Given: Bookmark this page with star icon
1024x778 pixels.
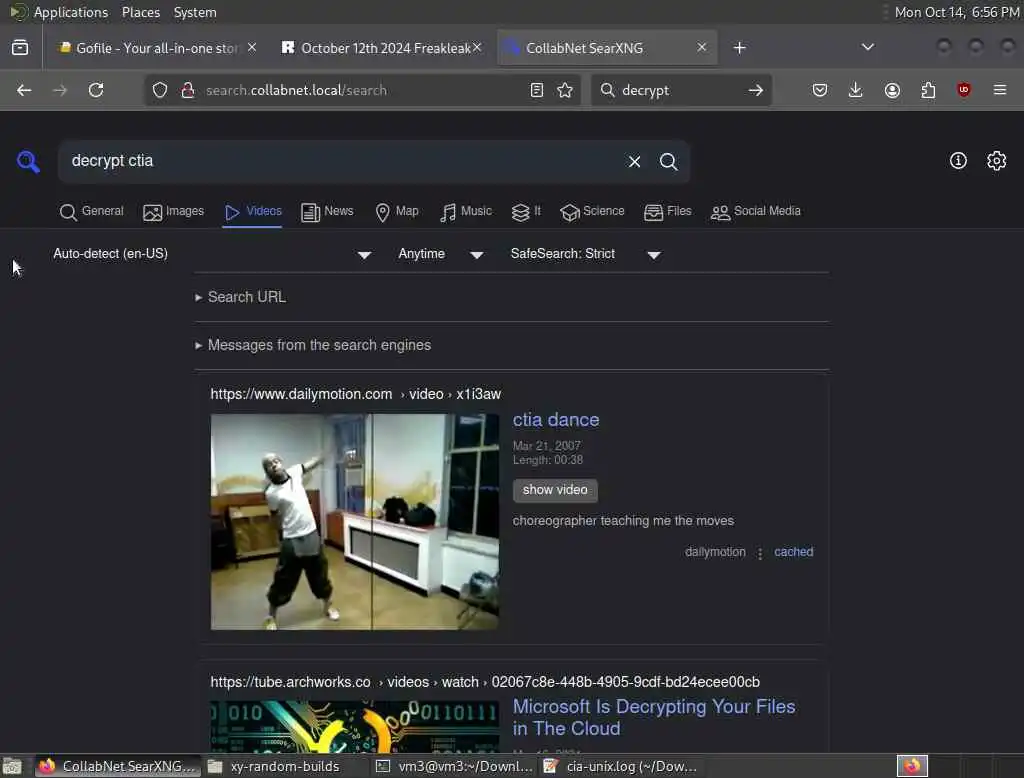Looking at the screenshot, I should point(565,90).
